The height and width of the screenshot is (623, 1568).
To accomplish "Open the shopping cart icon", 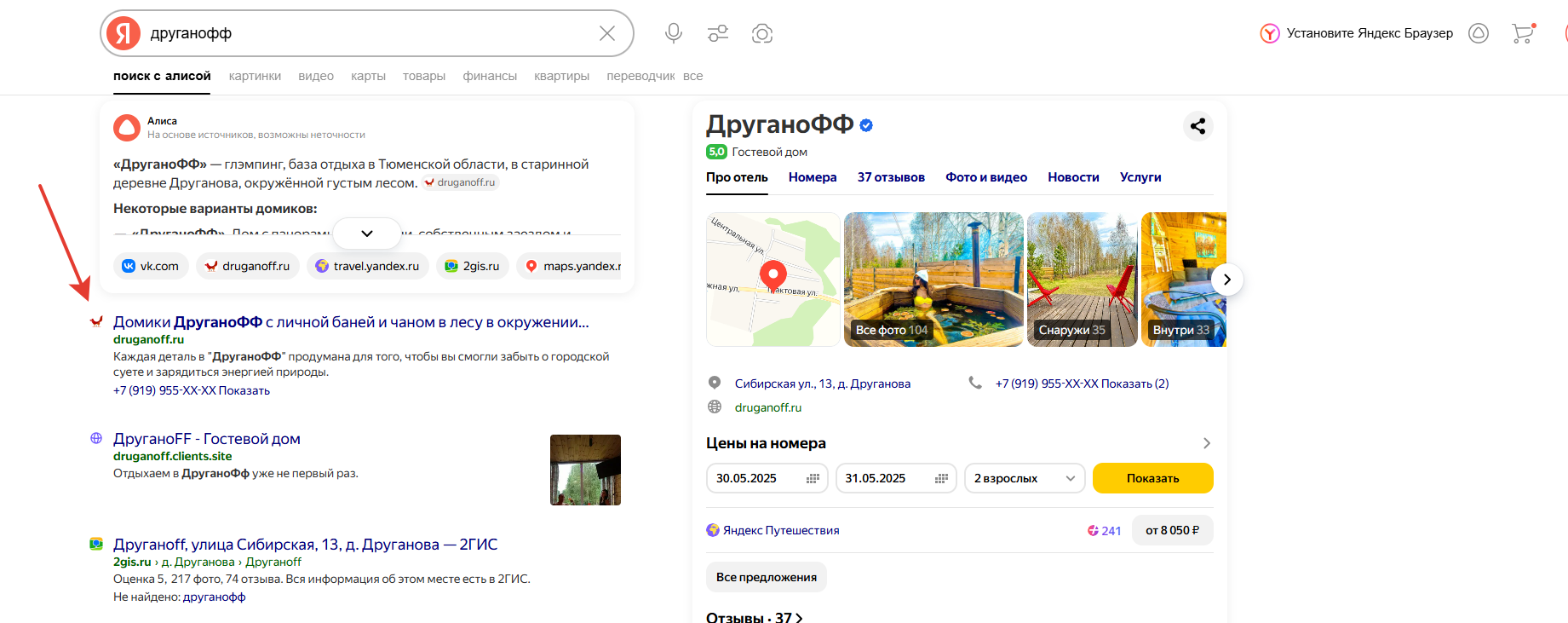I will click(1523, 33).
